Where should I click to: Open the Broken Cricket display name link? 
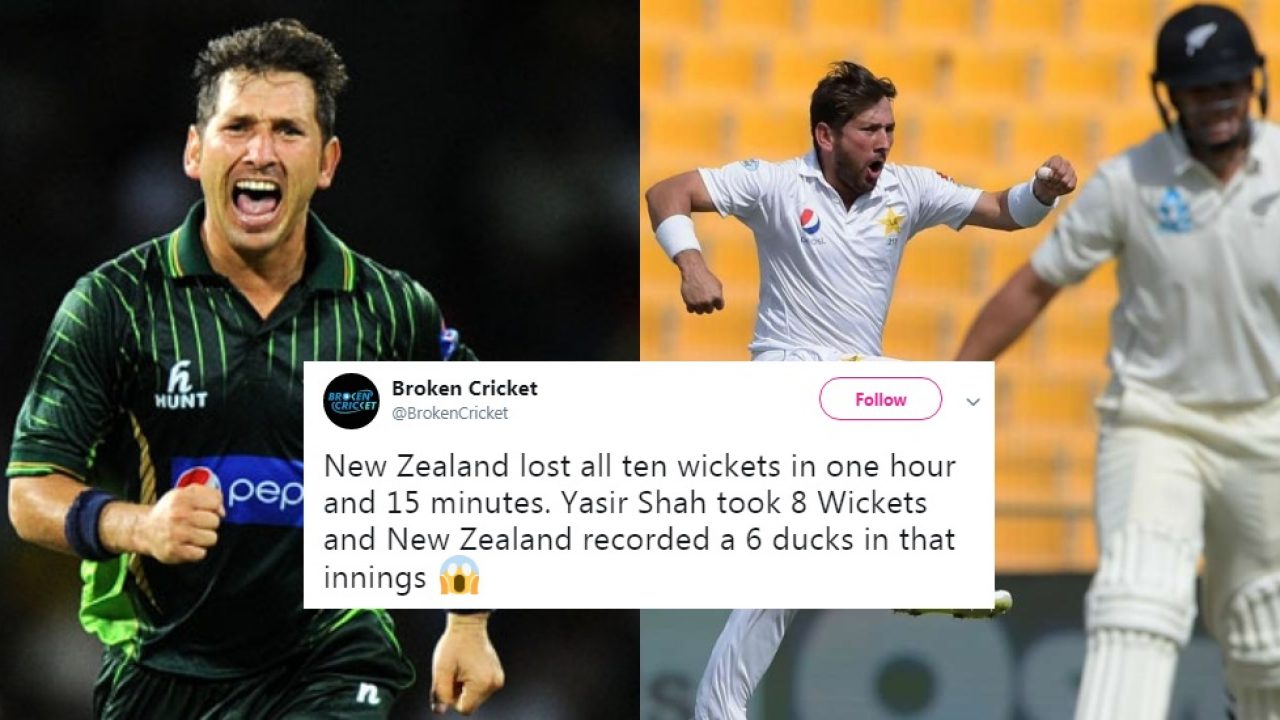464,388
